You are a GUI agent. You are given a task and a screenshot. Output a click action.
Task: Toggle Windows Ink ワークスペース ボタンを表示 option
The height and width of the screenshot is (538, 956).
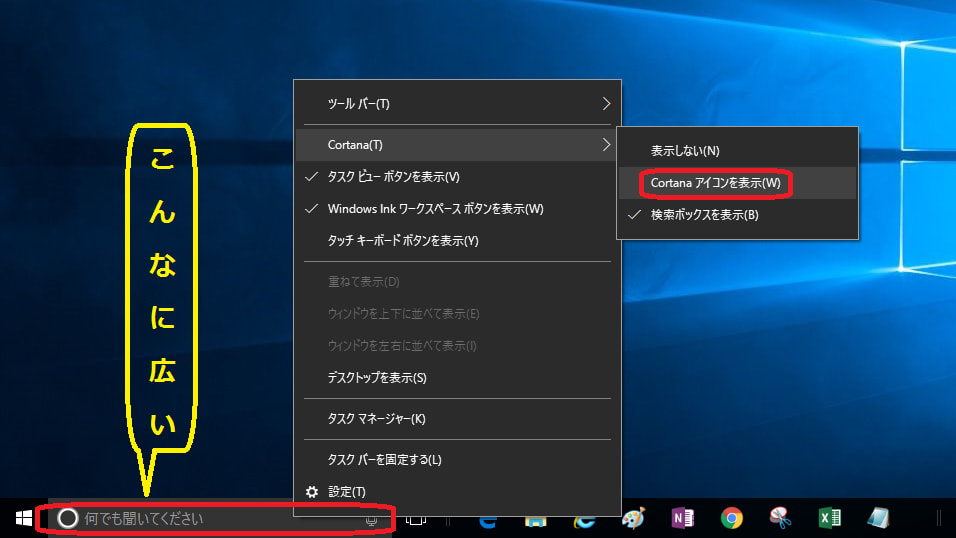tap(435, 209)
